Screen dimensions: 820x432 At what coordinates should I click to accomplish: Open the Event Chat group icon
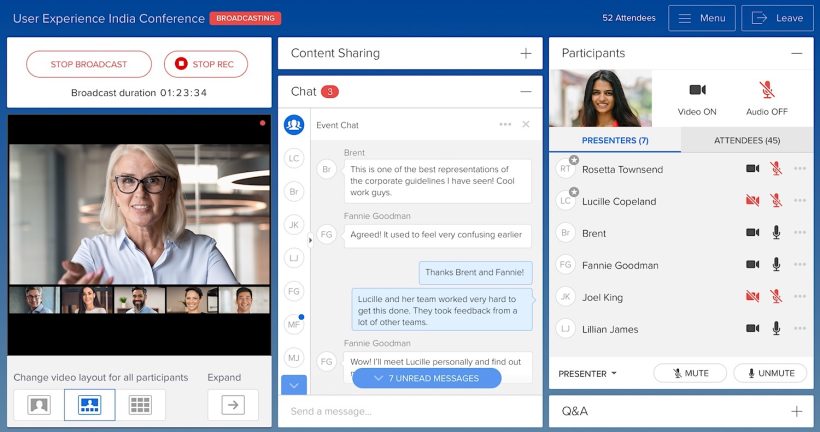[294, 125]
